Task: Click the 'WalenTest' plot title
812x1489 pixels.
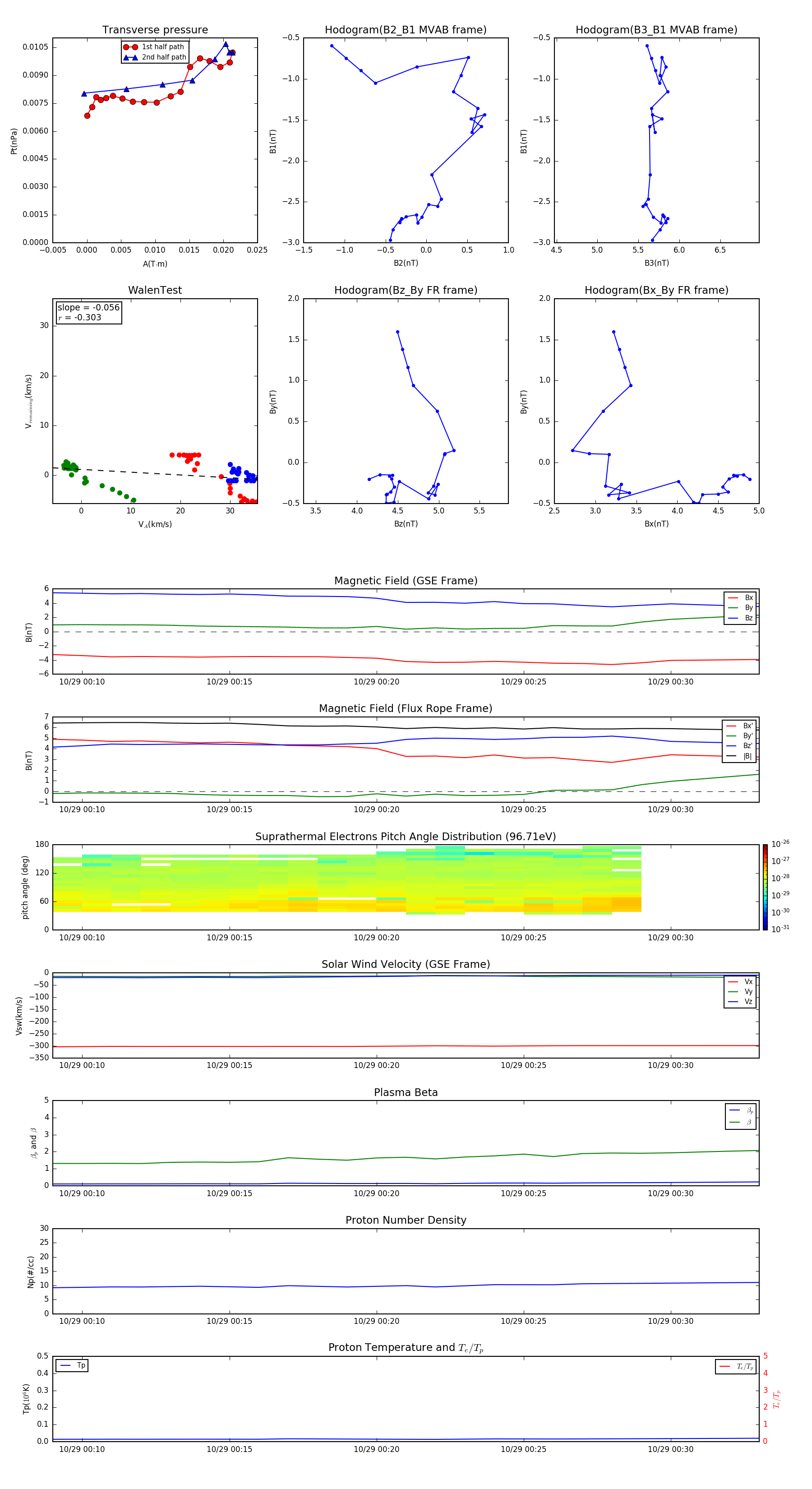Action: click(155, 290)
